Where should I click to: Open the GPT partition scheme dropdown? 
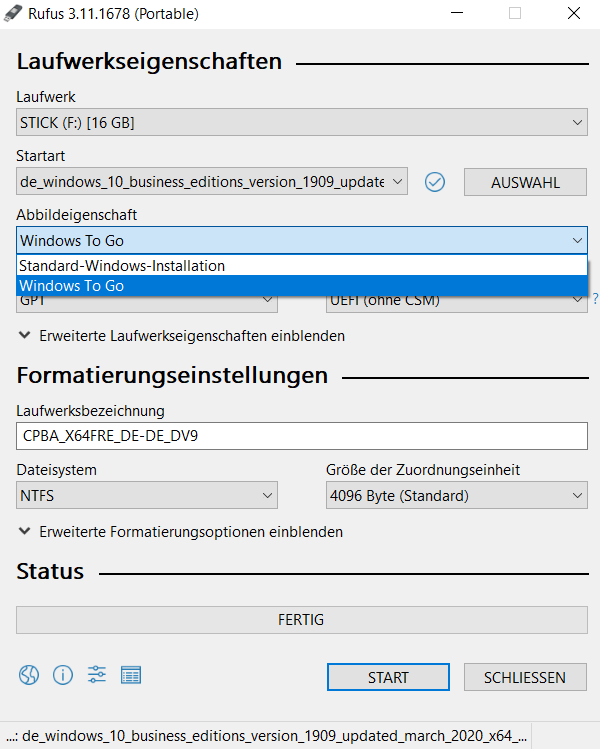pos(147,304)
